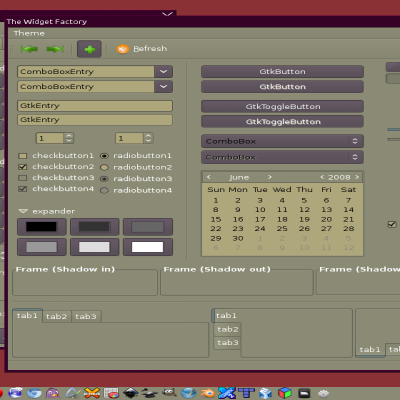This screenshot has width=400, height=400.
Task: Select June 25 in the calendar
Action: coord(282,229)
